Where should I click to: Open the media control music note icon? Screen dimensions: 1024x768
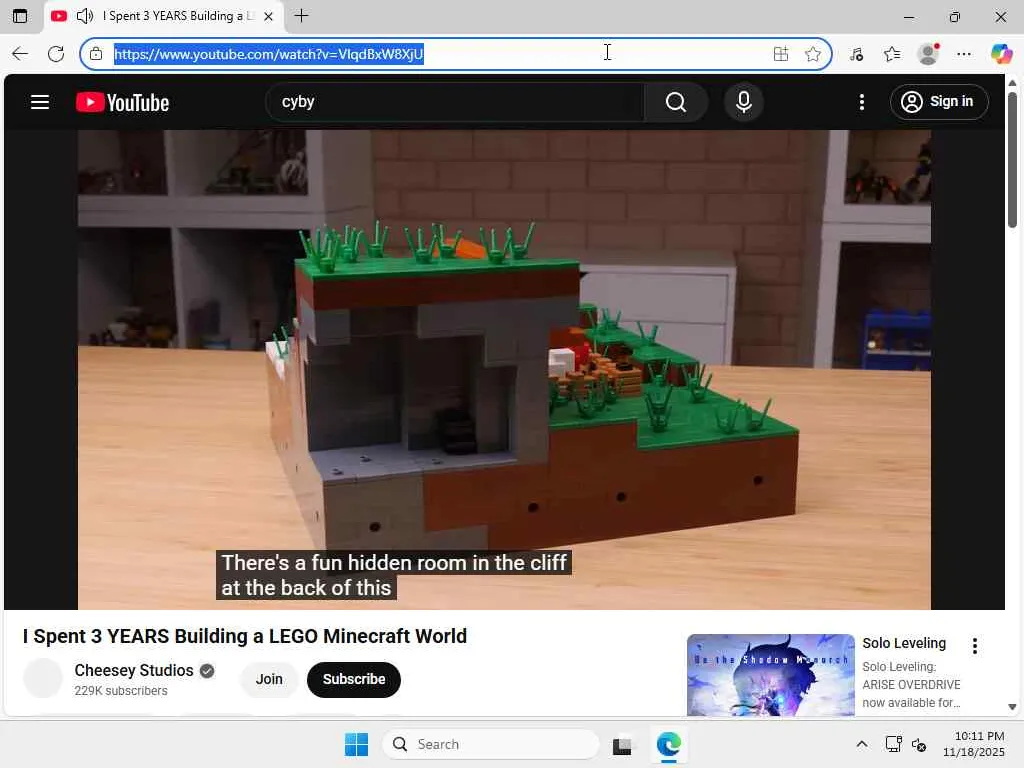[x=856, y=54]
